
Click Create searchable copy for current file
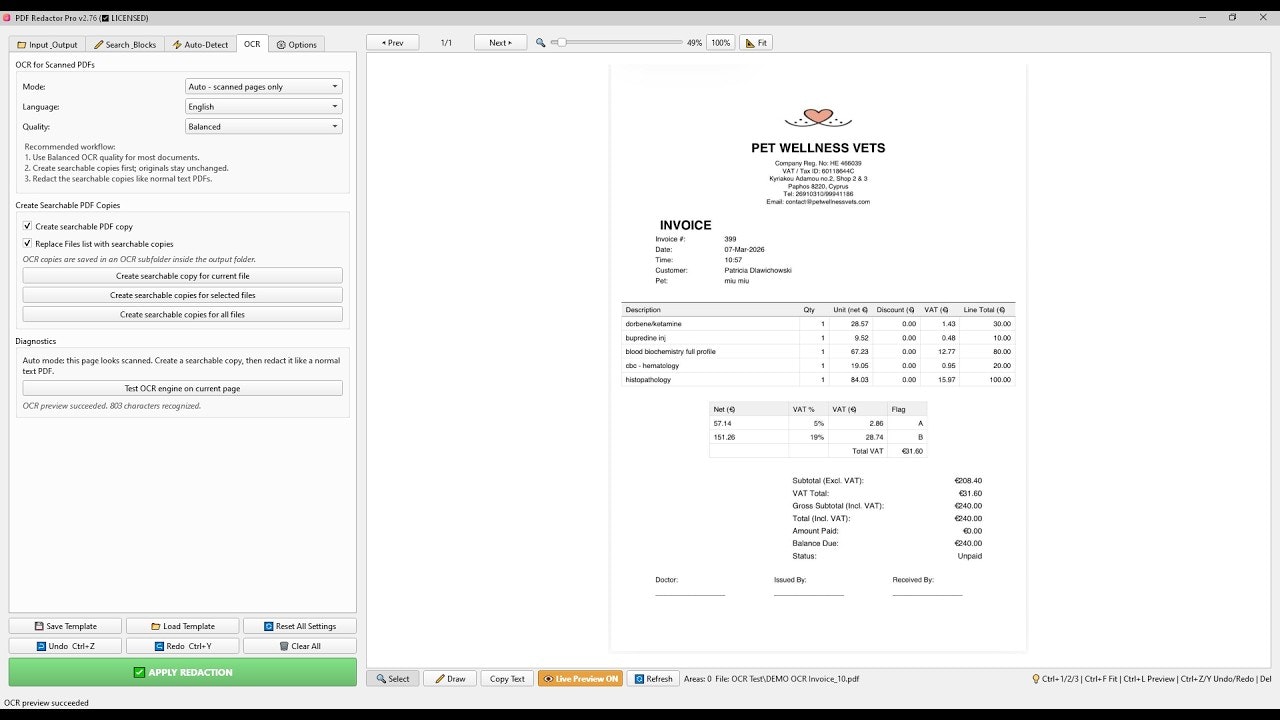(182, 276)
